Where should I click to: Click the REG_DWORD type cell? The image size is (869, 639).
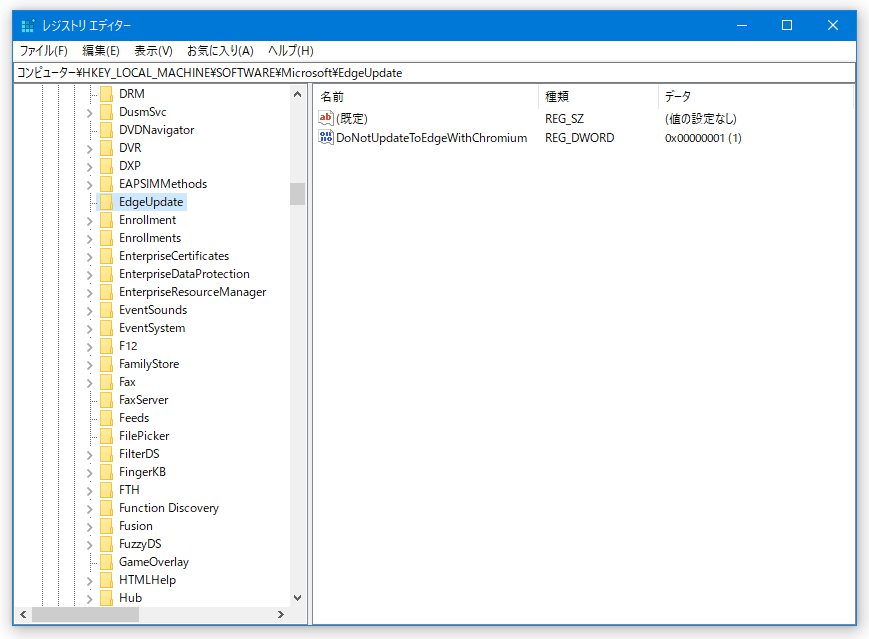(x=579, y=138)
